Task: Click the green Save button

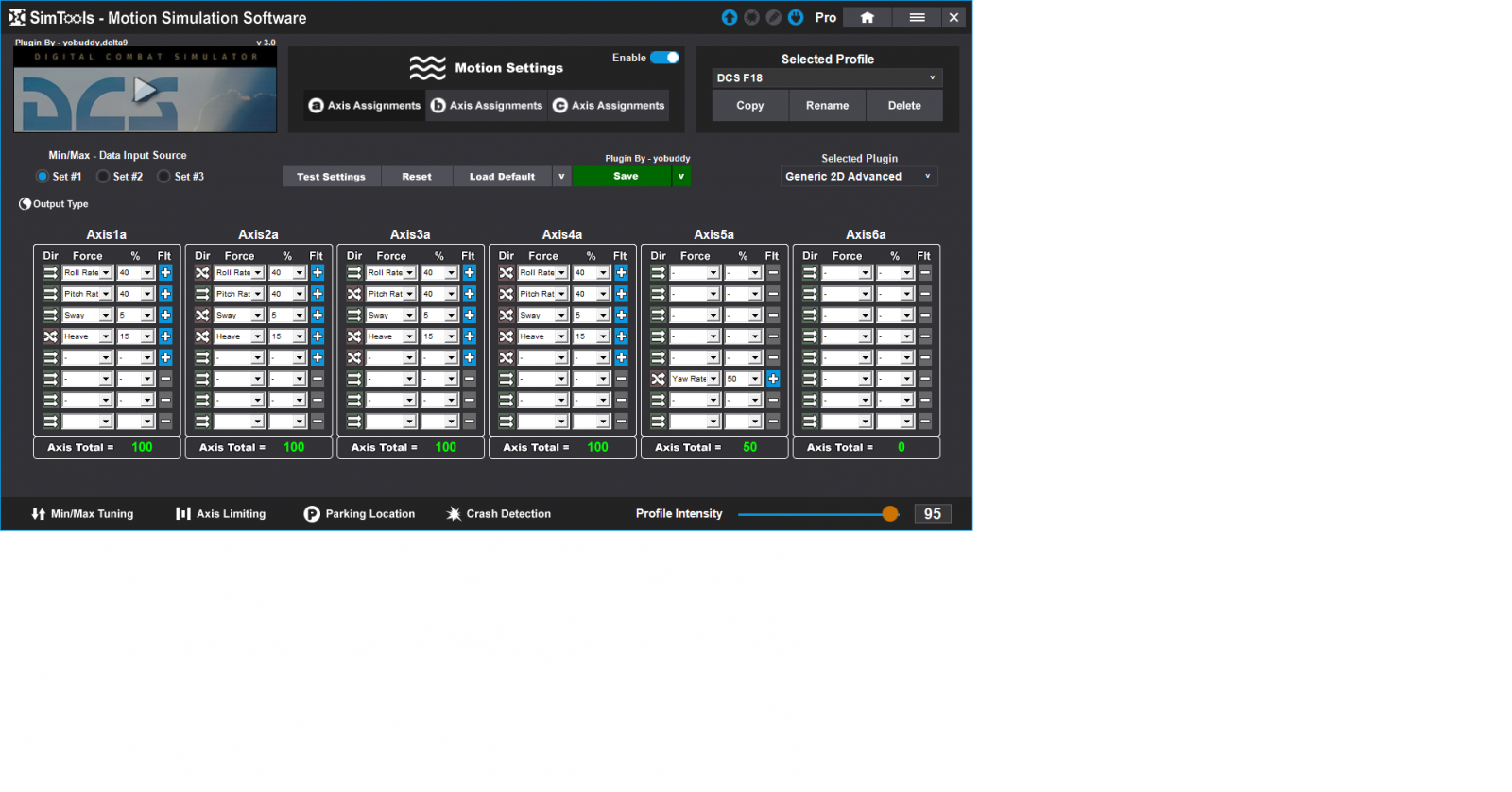Action: [622, 176]
